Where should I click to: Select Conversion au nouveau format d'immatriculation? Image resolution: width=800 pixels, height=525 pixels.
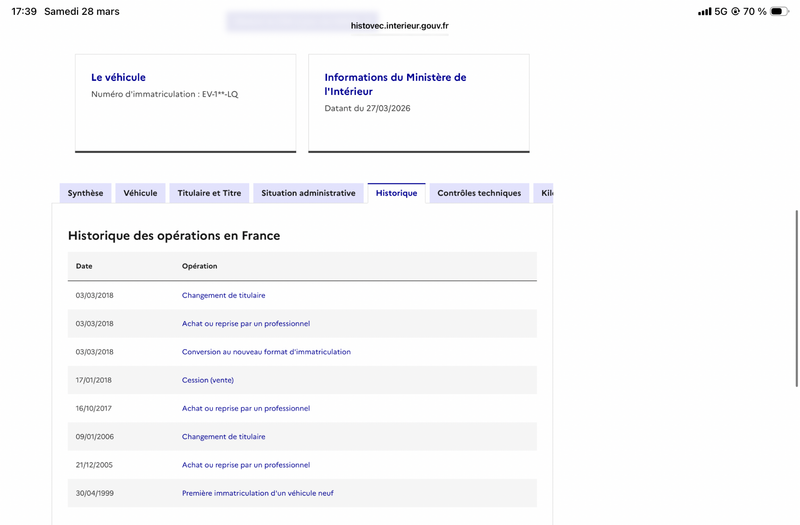tap(266, 352)
